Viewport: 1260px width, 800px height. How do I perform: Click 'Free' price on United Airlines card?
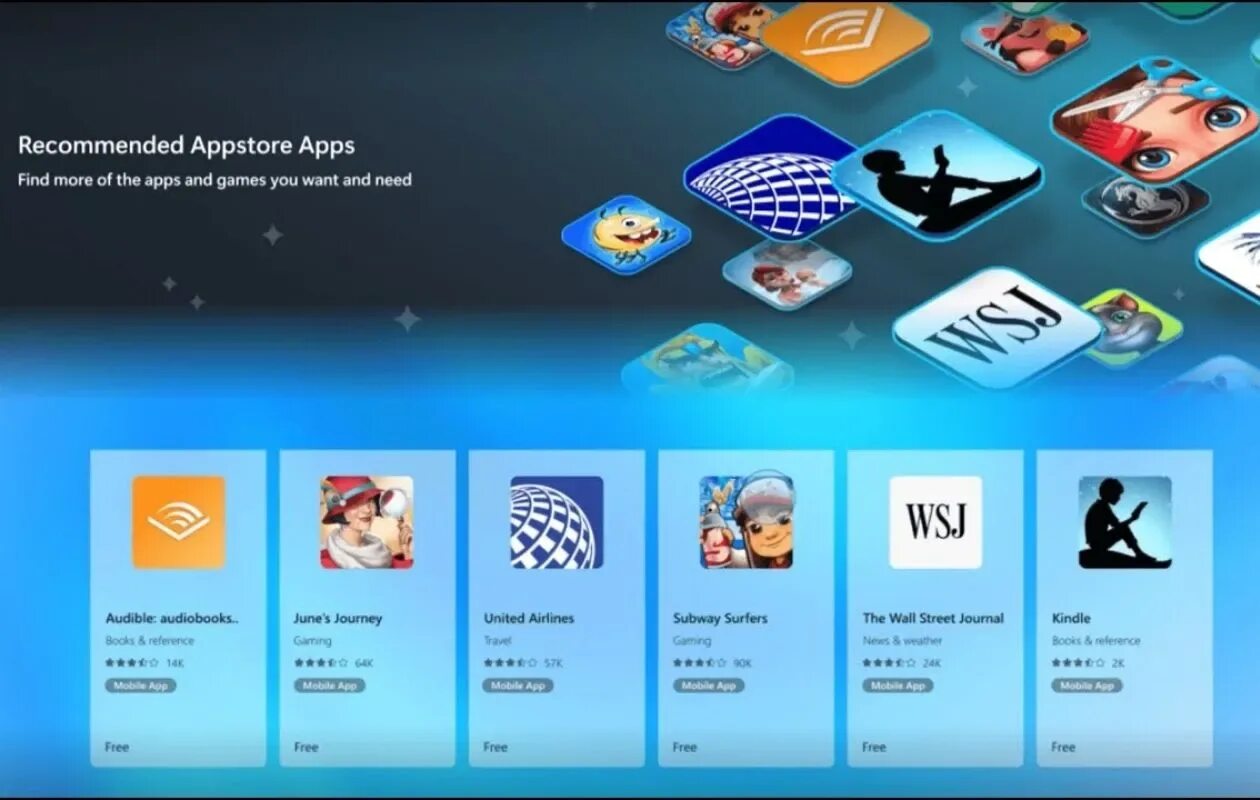496,747
